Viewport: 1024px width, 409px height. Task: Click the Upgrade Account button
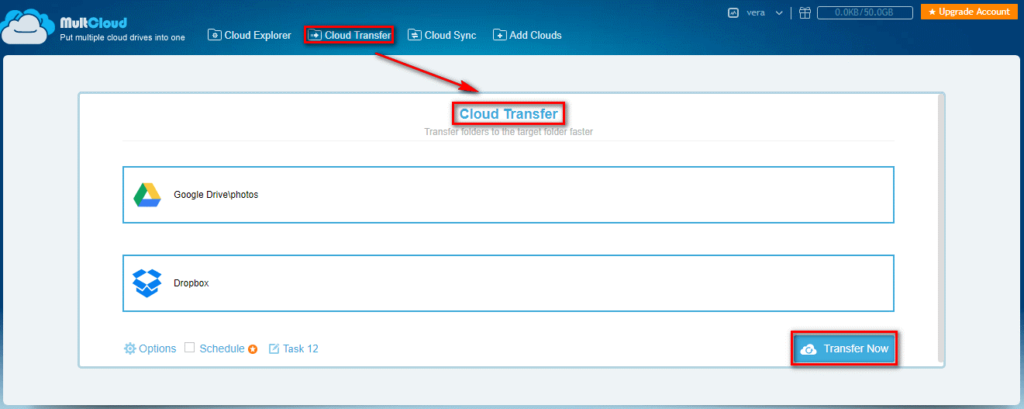coord(968,12)
